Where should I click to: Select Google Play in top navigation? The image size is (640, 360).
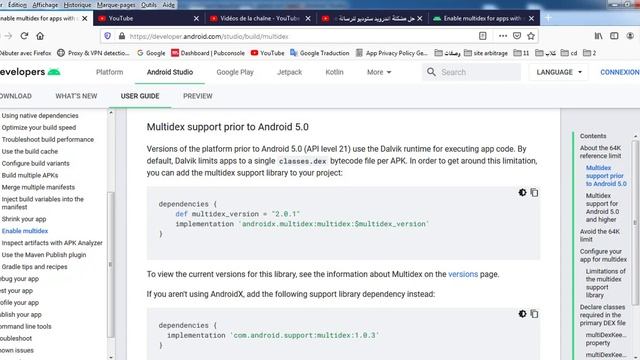(x=235, y=72)
